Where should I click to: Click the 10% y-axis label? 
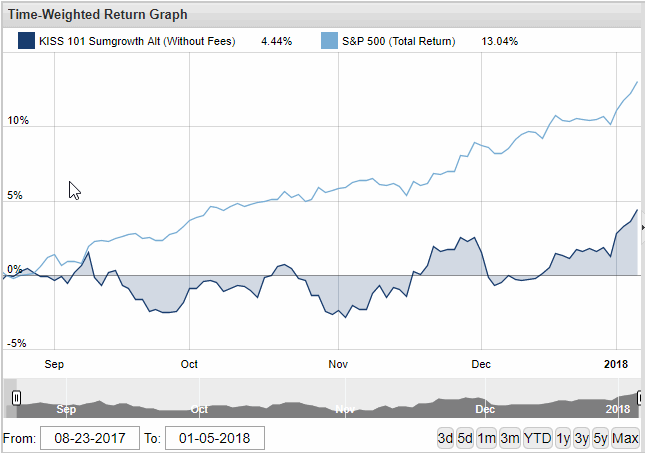pos(18,121)
